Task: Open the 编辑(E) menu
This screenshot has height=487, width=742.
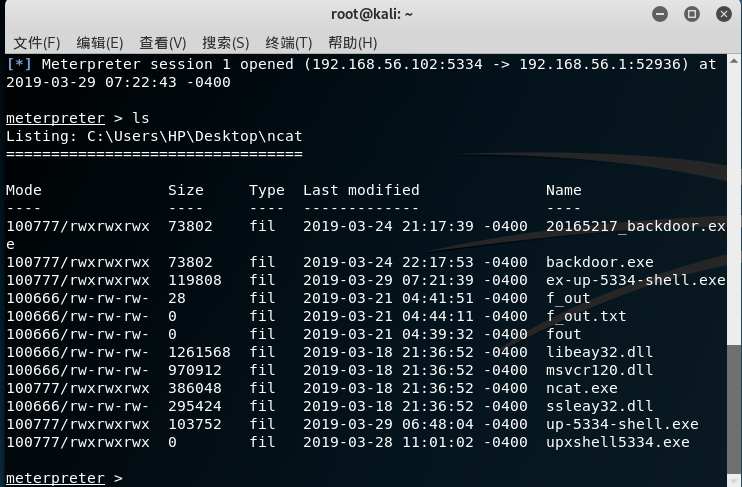Action: tap(100, 43)
